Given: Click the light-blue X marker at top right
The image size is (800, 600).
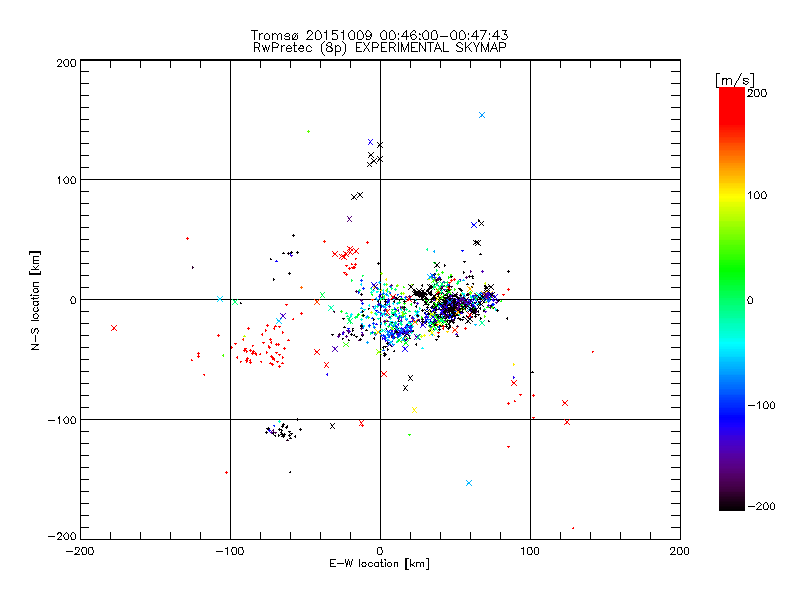Looking at the screenshot, I should (x=482, y=115).
